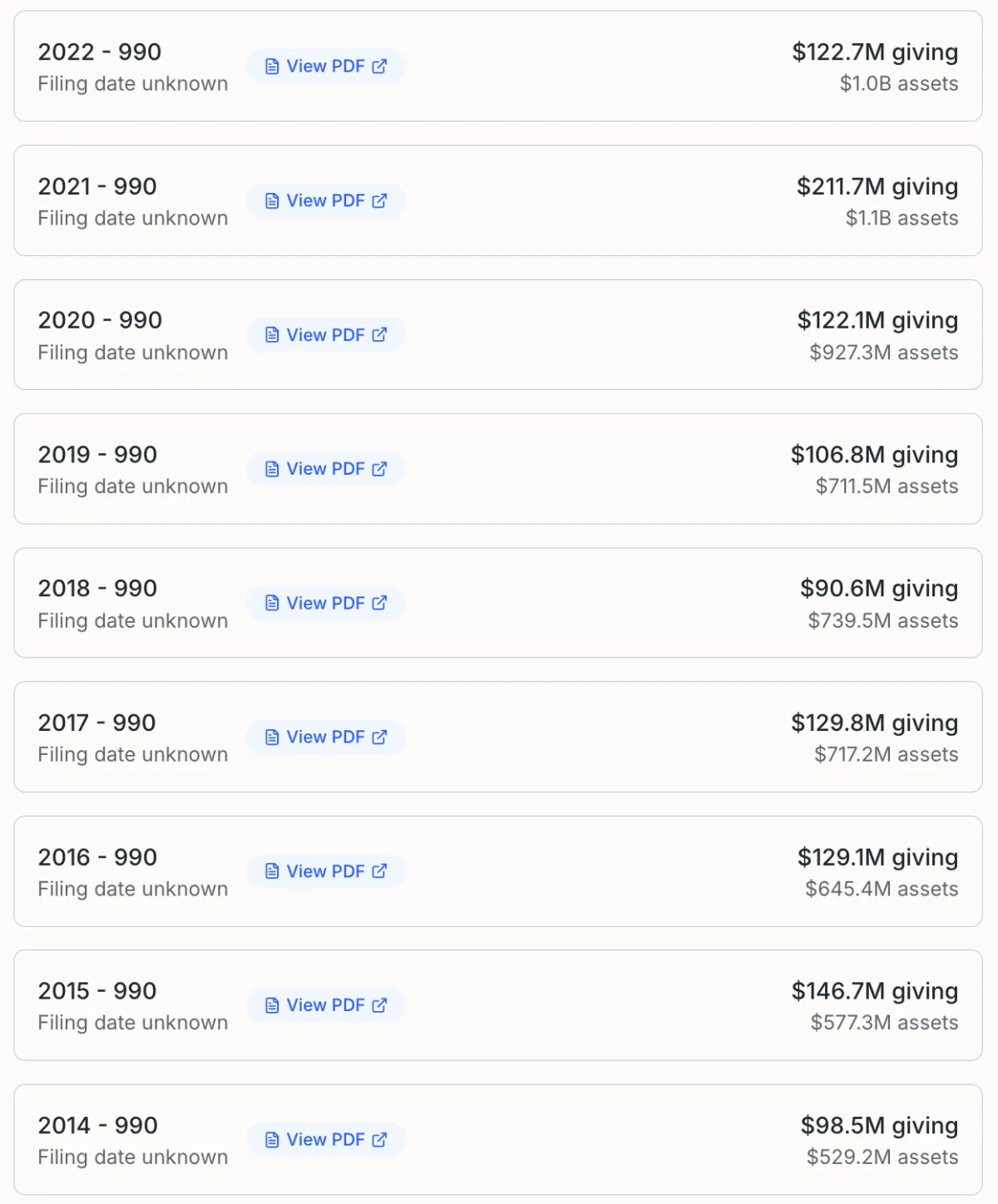The width and height of the screenshot is (998, 1204).
Task: Open the 2022 990 View PDF link
Action: click(326, 67)
